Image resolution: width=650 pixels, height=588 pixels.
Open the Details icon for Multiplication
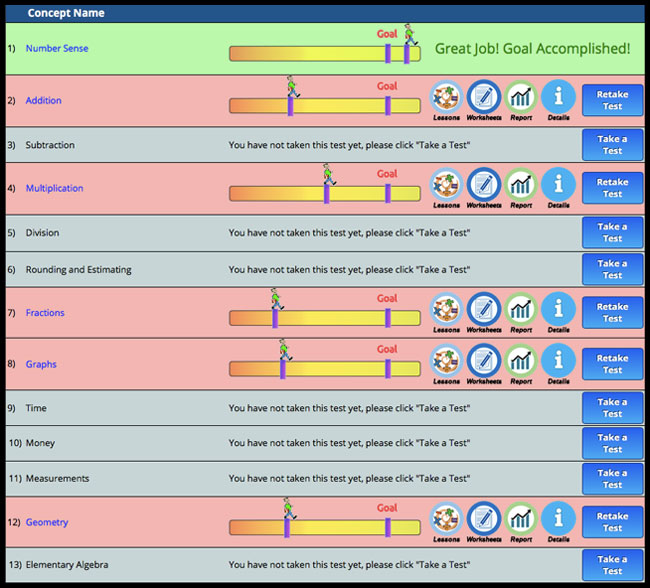(x=558, y=185)
